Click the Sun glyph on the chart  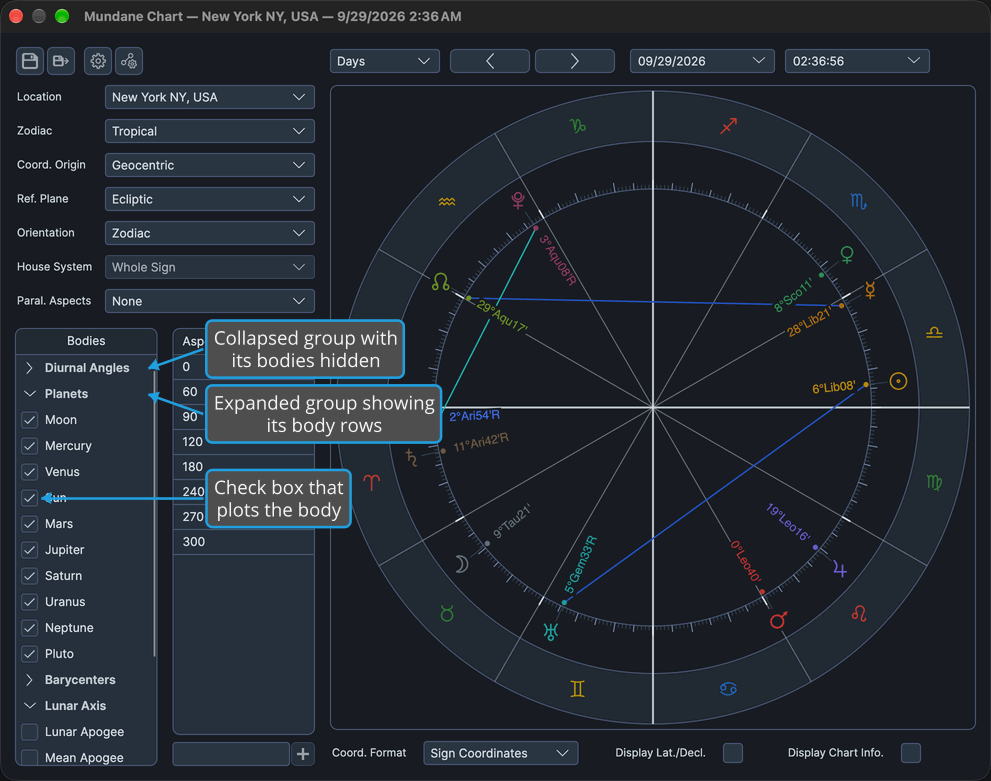[x=898, y=381]
